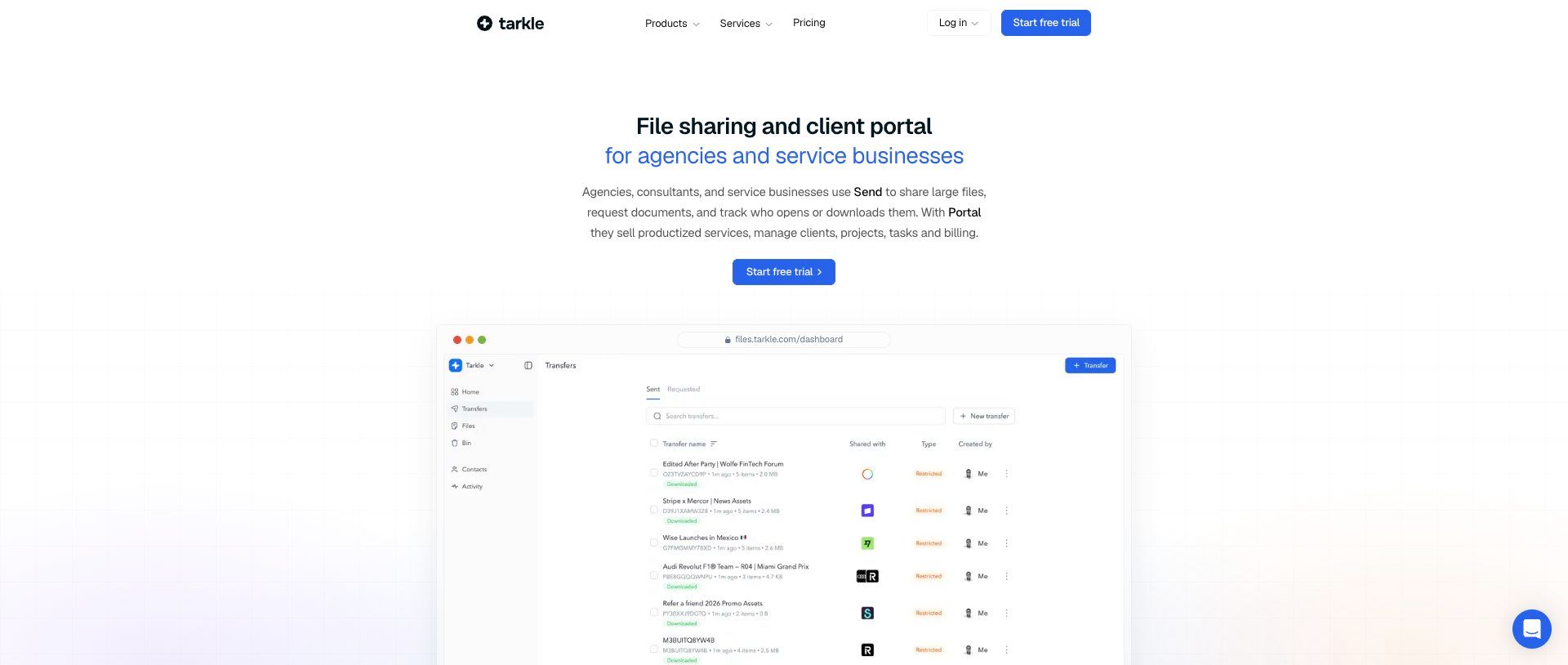Click Start free trial in the header
The image size is (1568, 665).
[x=1046, y=23]
